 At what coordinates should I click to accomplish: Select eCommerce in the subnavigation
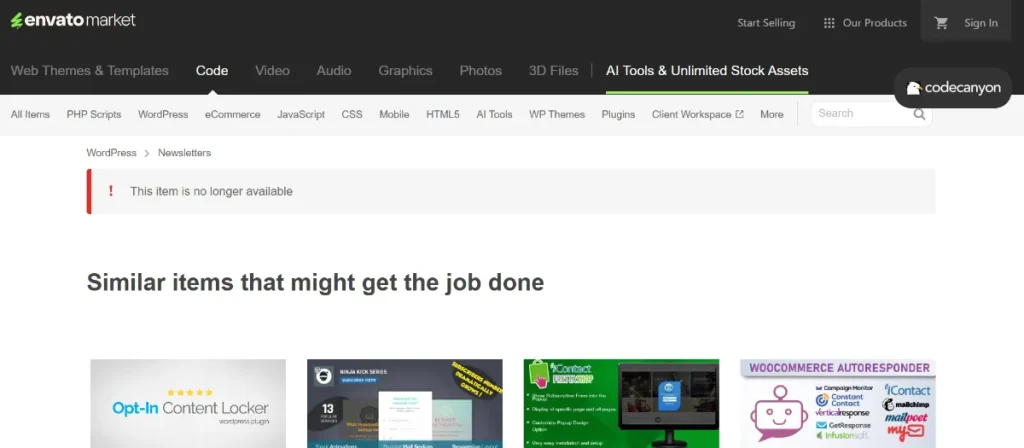(x=232, y=114)
